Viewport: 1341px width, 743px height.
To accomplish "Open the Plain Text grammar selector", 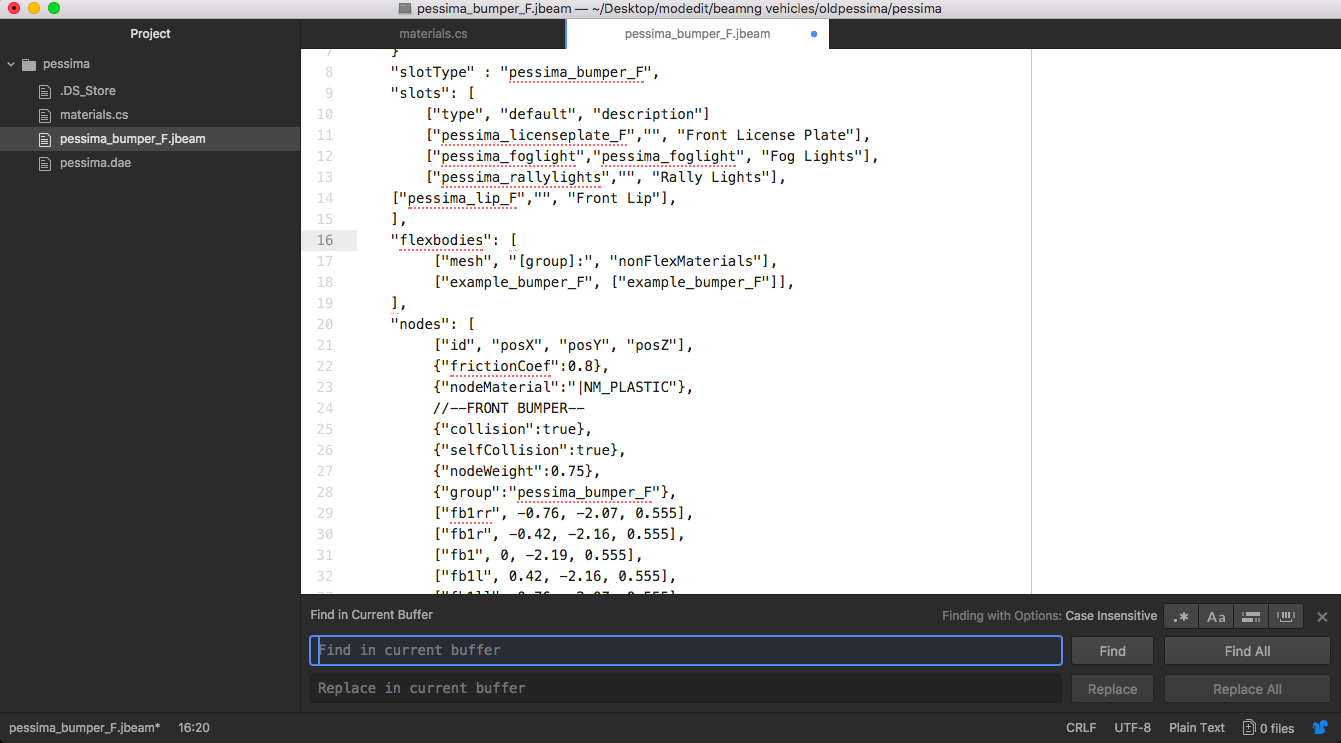I will (1197, 728).
